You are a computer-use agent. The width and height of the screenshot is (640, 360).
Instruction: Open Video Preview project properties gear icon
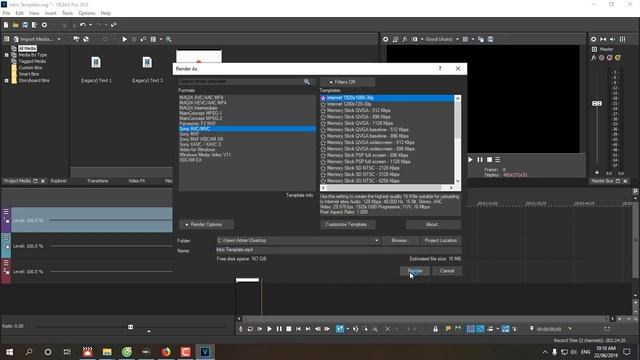coord(385,39)
